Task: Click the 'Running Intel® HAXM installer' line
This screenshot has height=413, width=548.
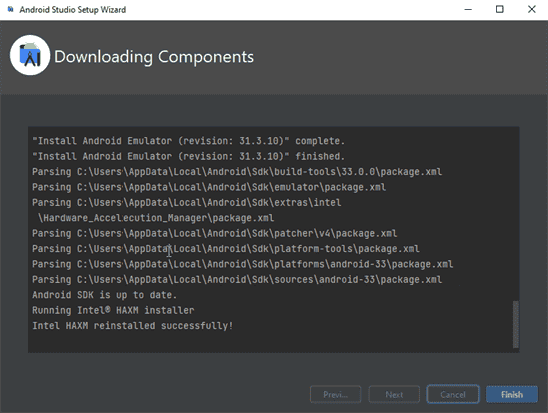Action: click(113, 310)
